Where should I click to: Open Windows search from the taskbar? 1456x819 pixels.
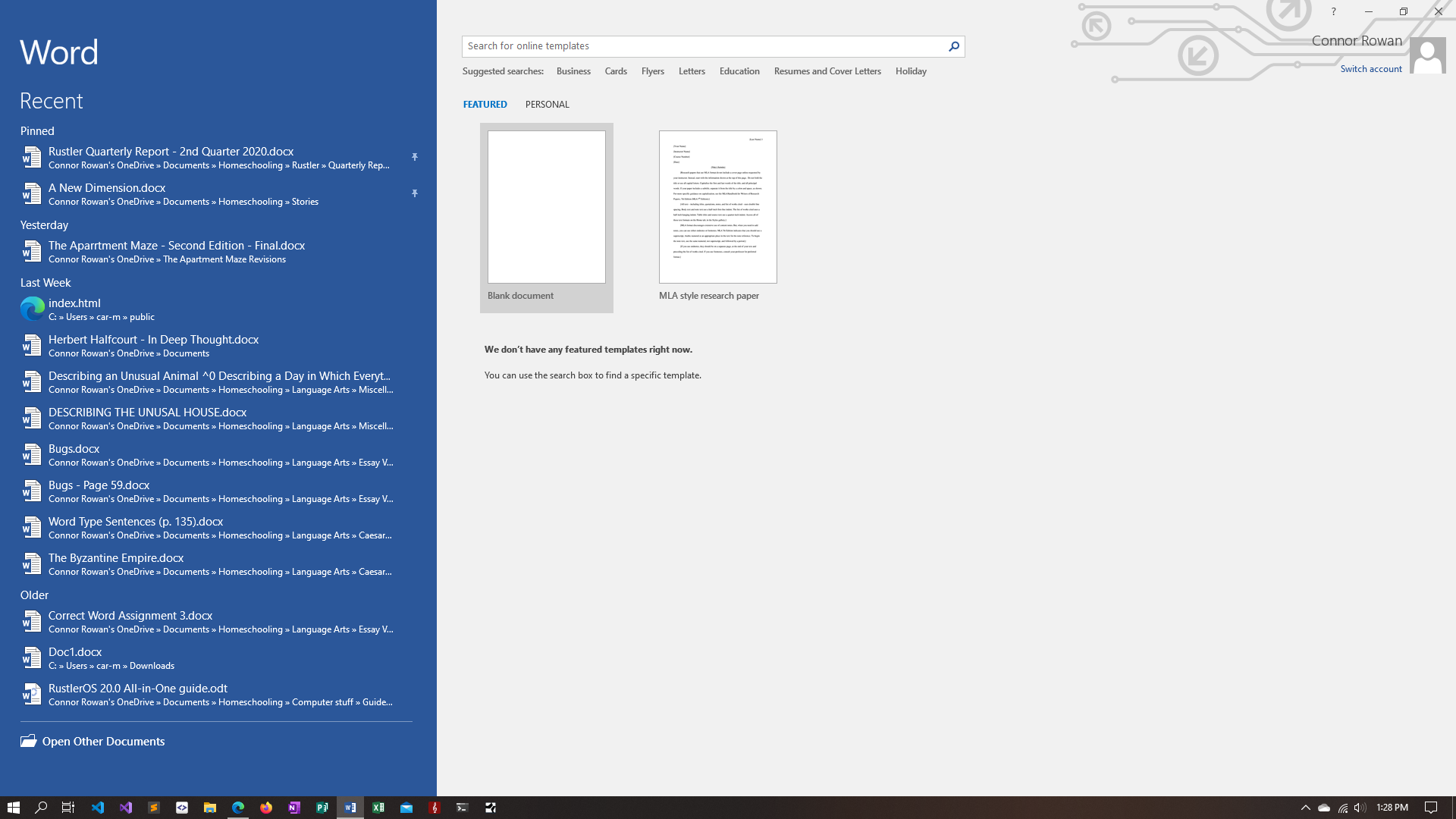click(41, 808)
